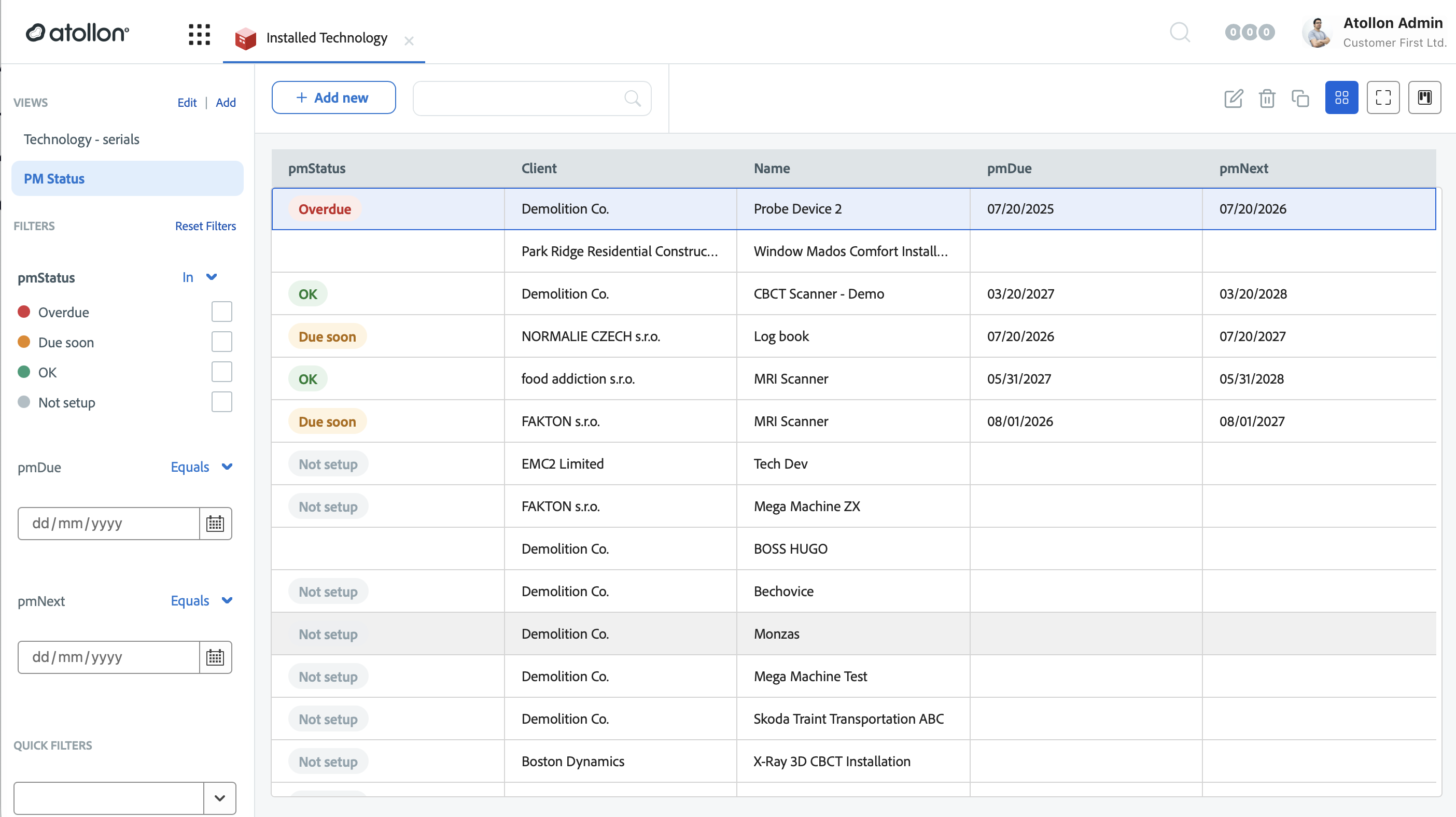Image resolution: width=1456 pixels, height=817 pixels.
Task: Expand pmNext 'Equals' operator dropdown
Action: pyautogui.click(x=202, y=601)
